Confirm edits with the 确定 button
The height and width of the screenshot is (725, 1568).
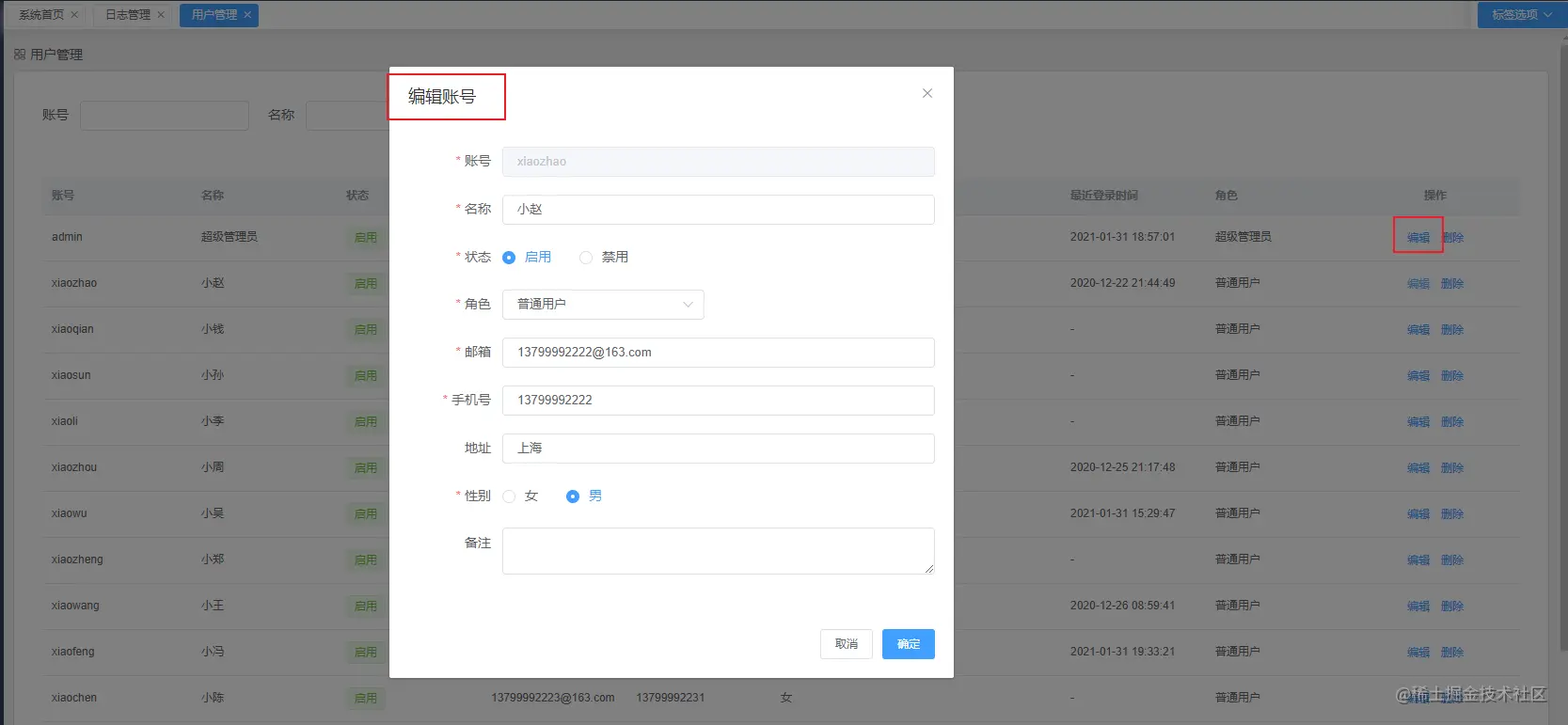(x=909, y=644)
